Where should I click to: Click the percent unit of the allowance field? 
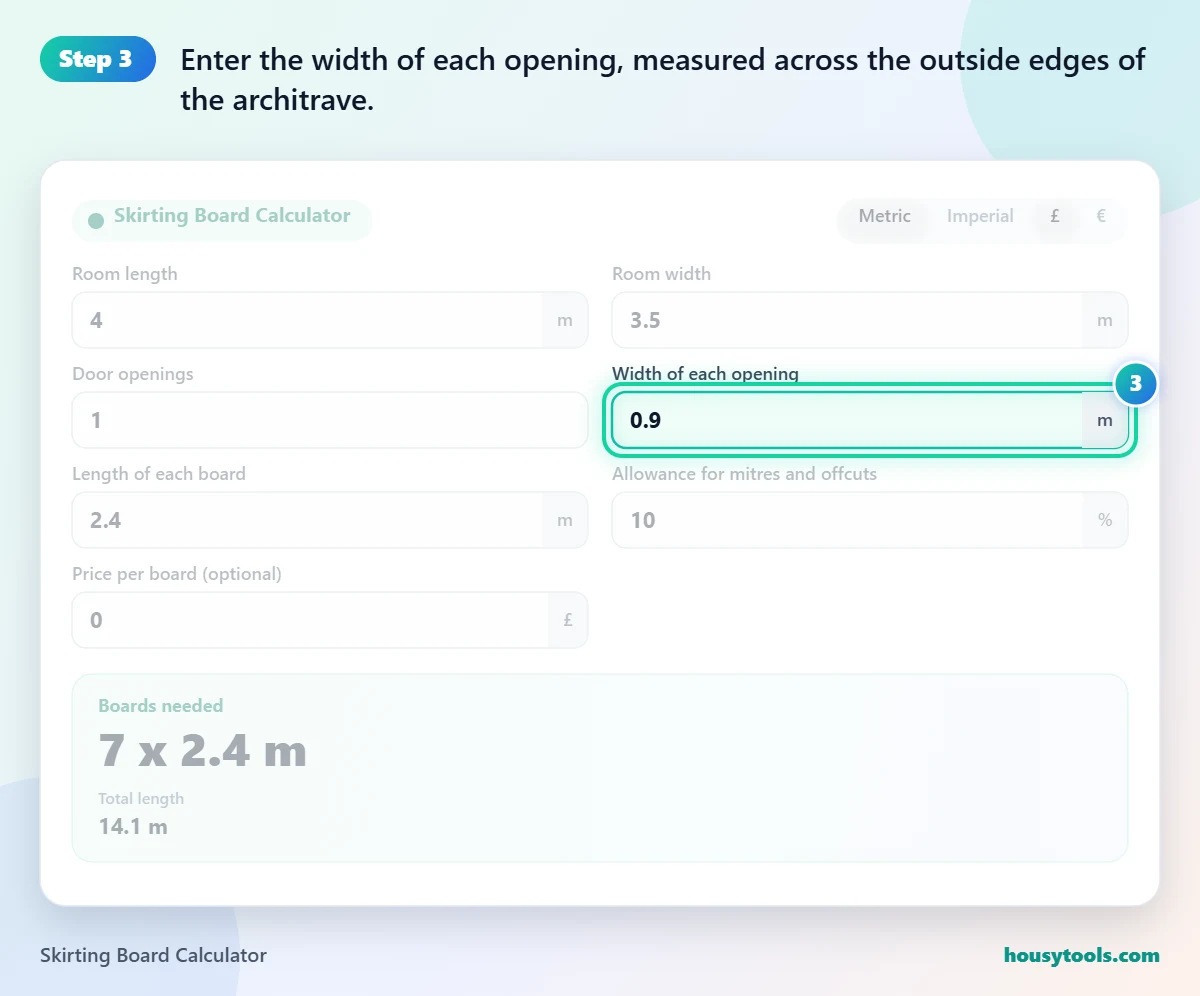pyautogui.click(x=1105, y=520)
